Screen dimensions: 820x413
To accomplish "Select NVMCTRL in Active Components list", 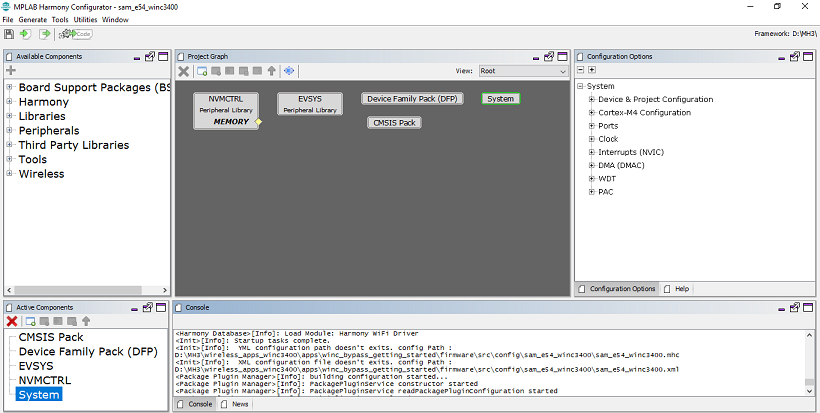I will tap(44, 380).
